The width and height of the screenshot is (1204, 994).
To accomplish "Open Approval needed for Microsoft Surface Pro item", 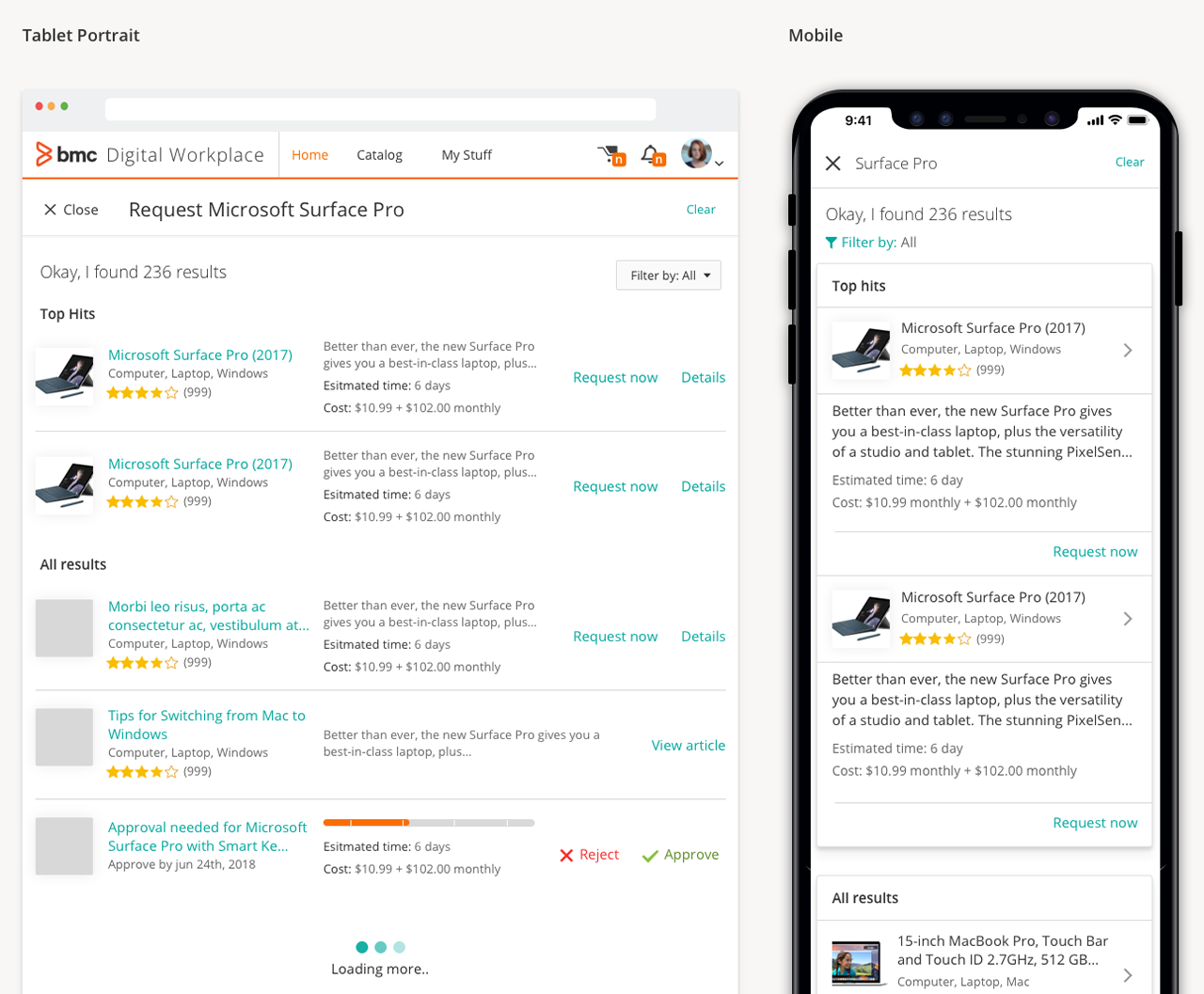I will (x=207, y=836).
